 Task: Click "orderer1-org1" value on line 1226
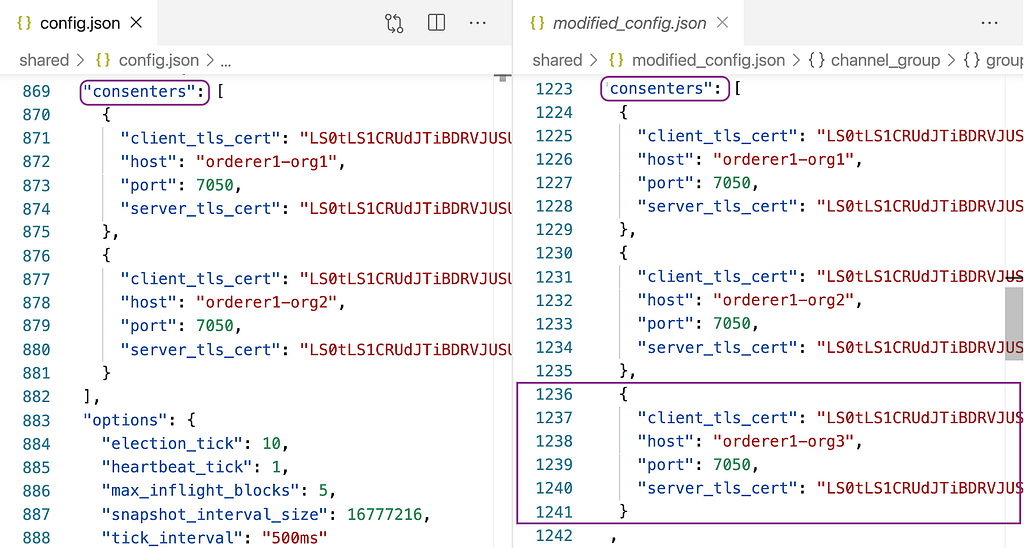point(783,159)
